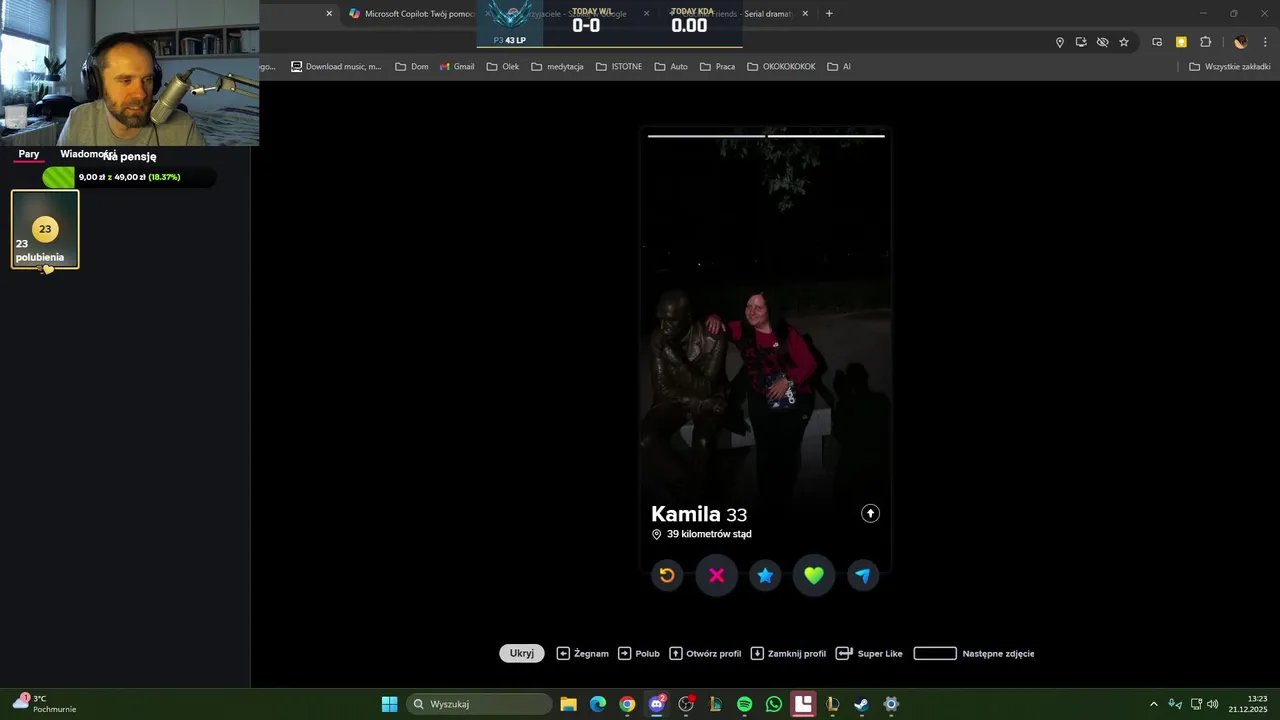This screenshot has height=720, width=1280.
Task: Open Steam from taskbar
Action: (861, 704)
